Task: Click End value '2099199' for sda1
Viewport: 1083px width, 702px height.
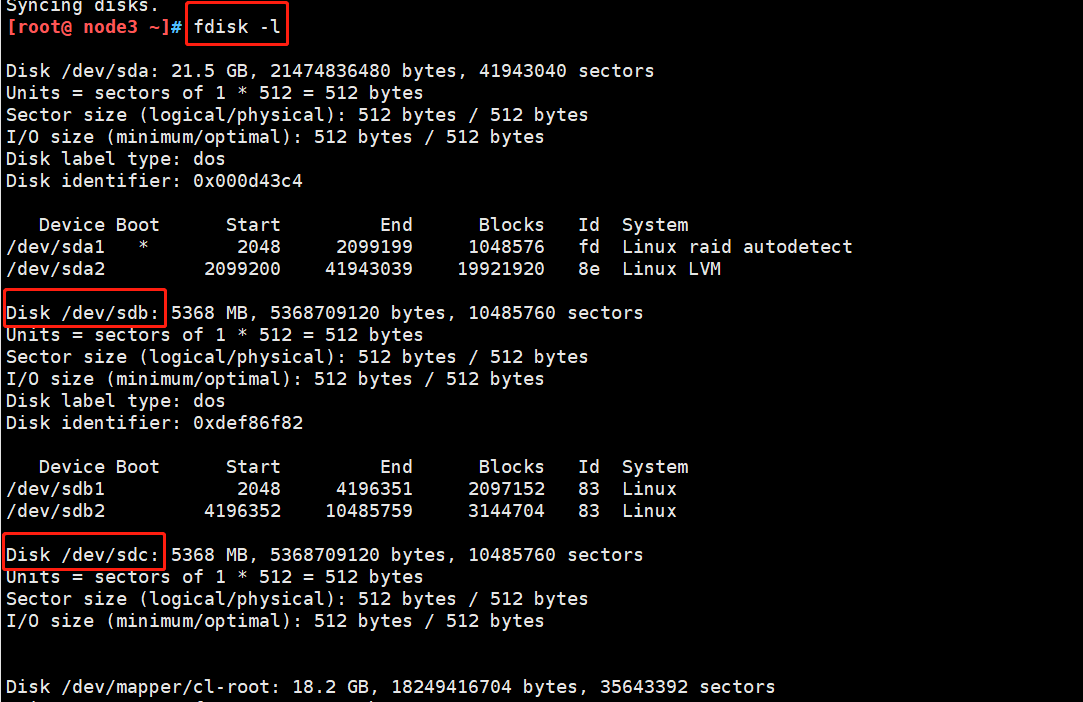Action: (x=374, y=247)
